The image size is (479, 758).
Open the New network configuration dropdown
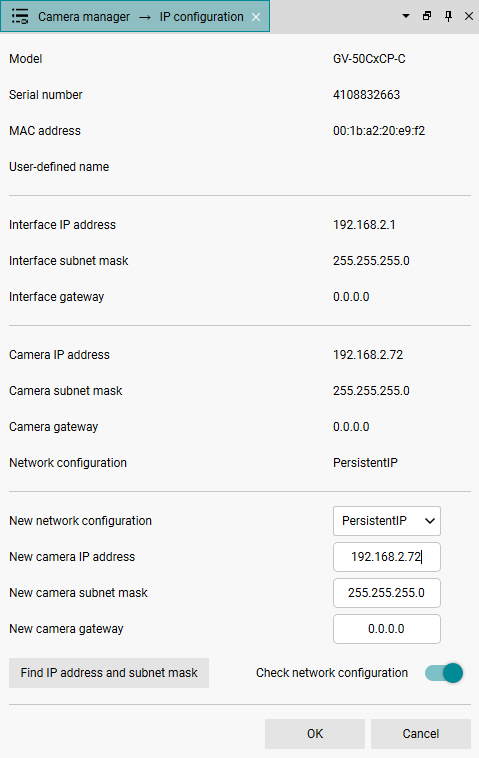(387, 521)
